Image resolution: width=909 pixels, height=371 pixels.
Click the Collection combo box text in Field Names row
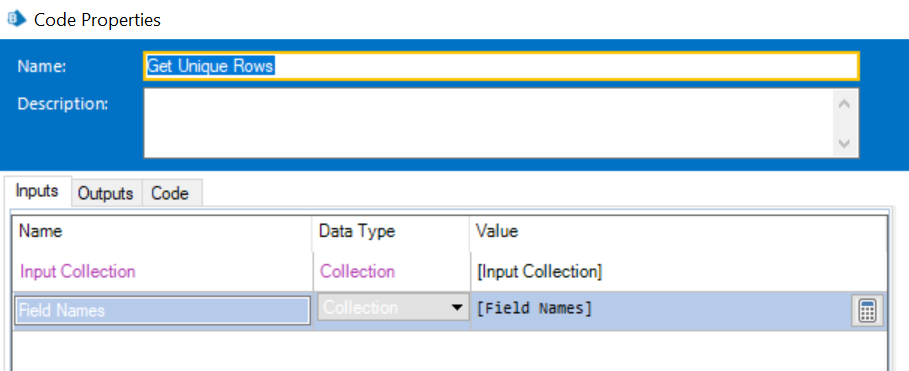pos(361,307)
